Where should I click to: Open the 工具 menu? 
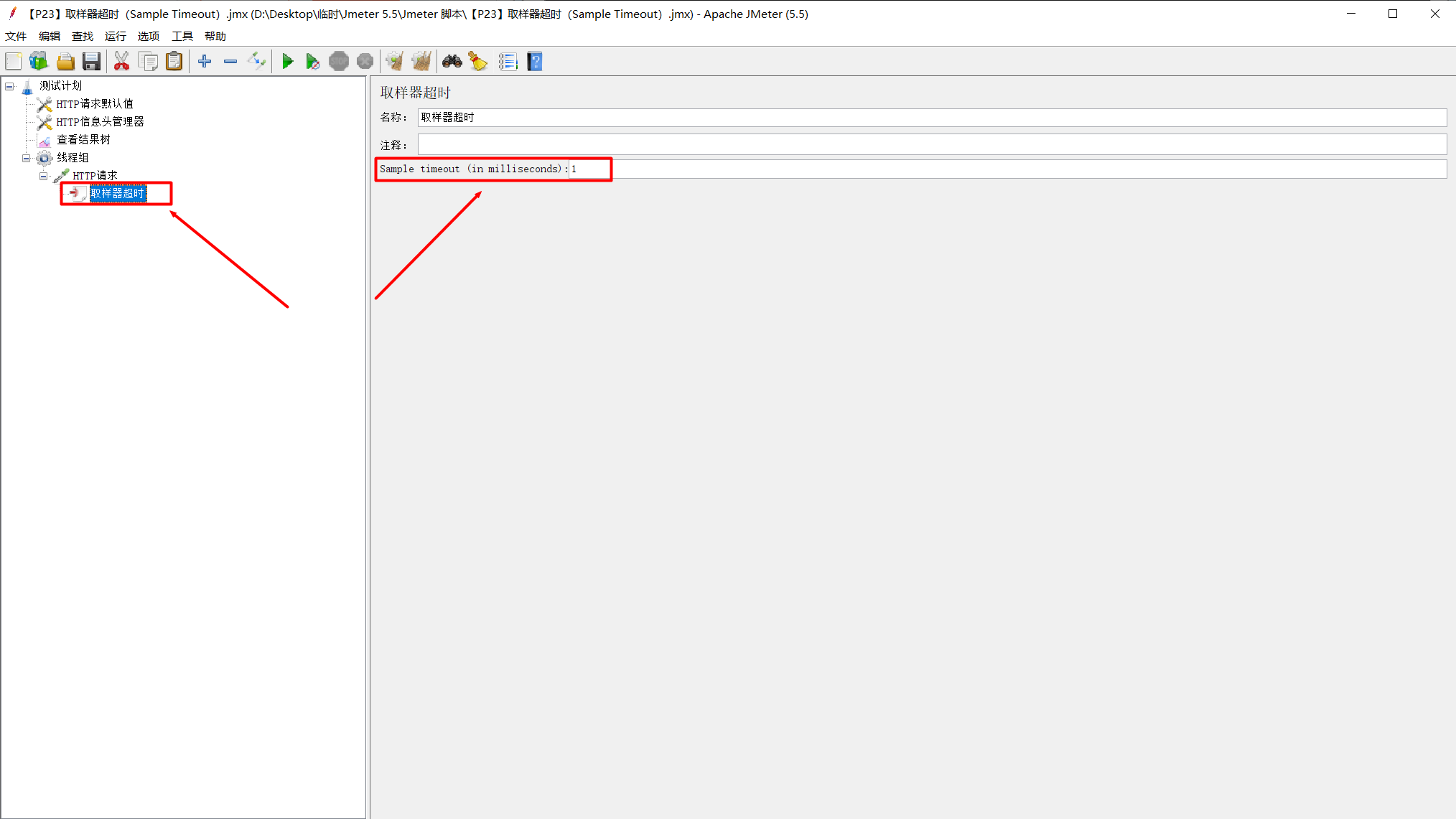pos(182,36)
